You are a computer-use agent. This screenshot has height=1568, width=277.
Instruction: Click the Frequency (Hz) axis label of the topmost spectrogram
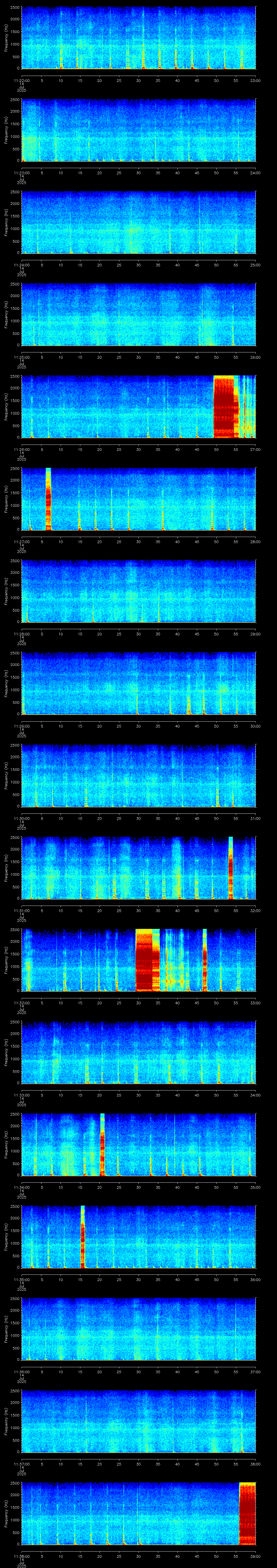[x=6, y=38]
